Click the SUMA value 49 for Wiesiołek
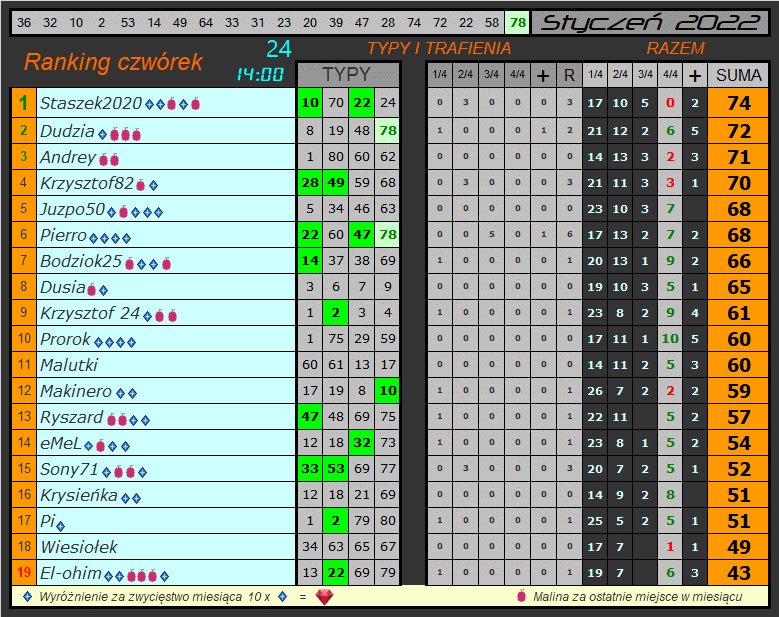The image size is (779, 617). [x=739, y=547]
